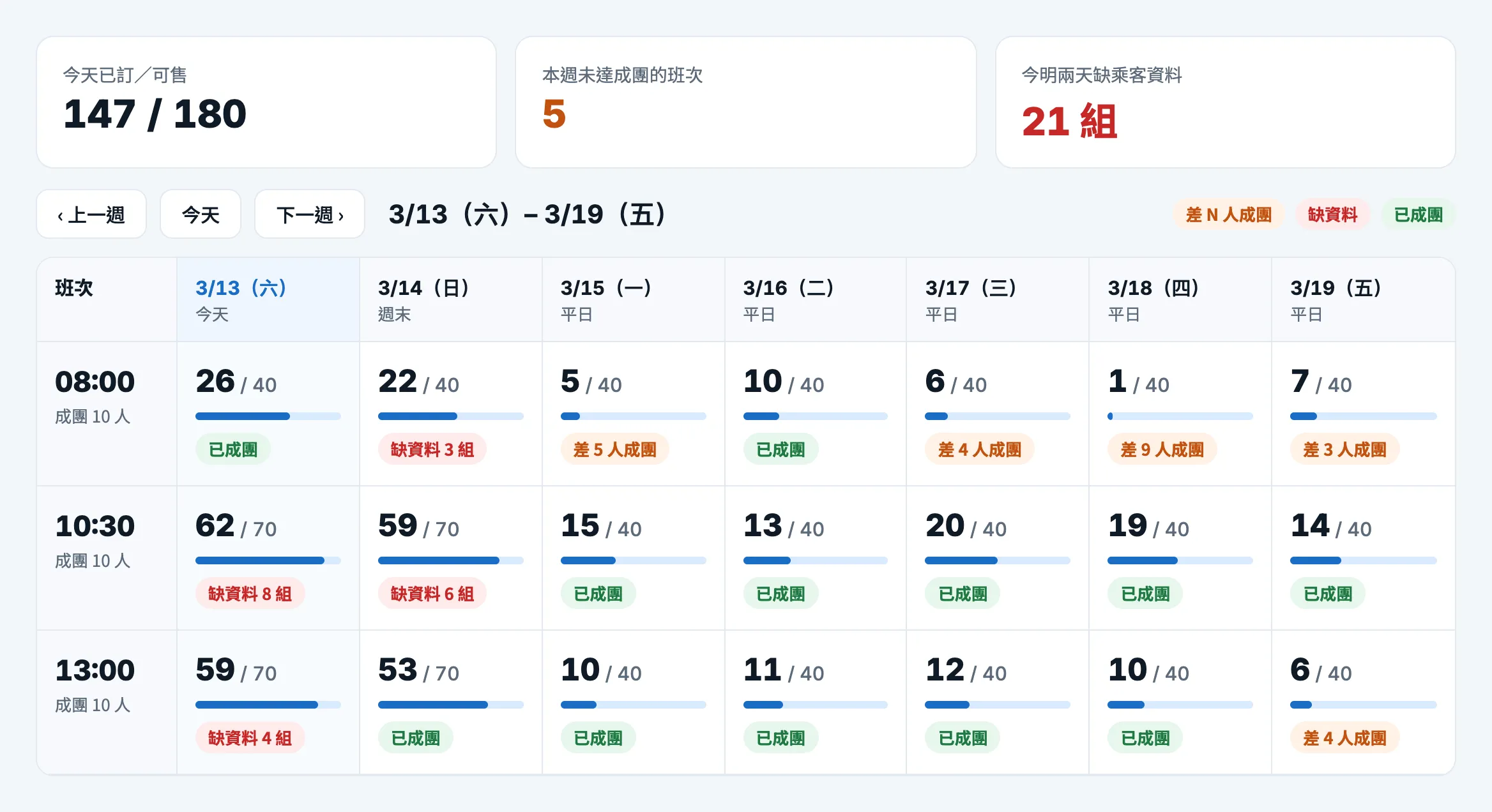Click the 今天 button
The image size is (1492, 812).
(x=201, y=214)
